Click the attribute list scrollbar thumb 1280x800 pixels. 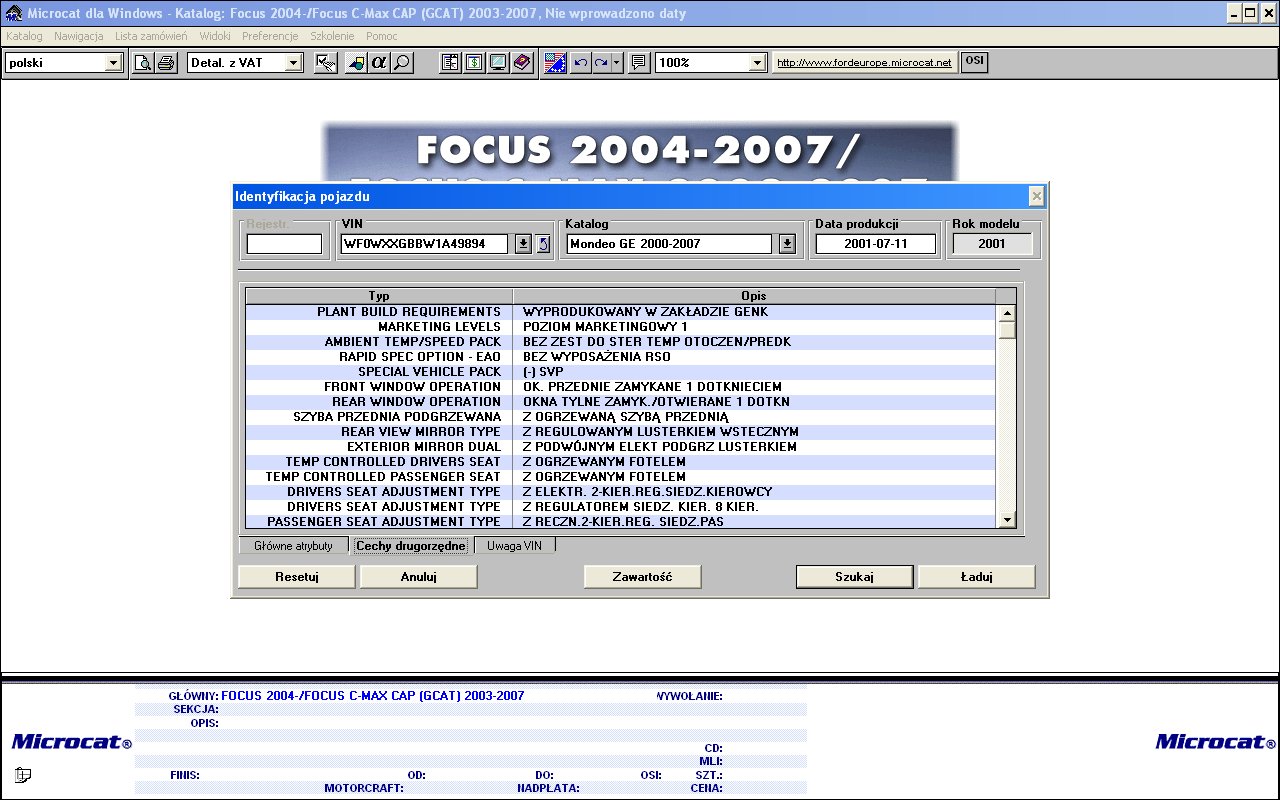(x=1007, y=330)
